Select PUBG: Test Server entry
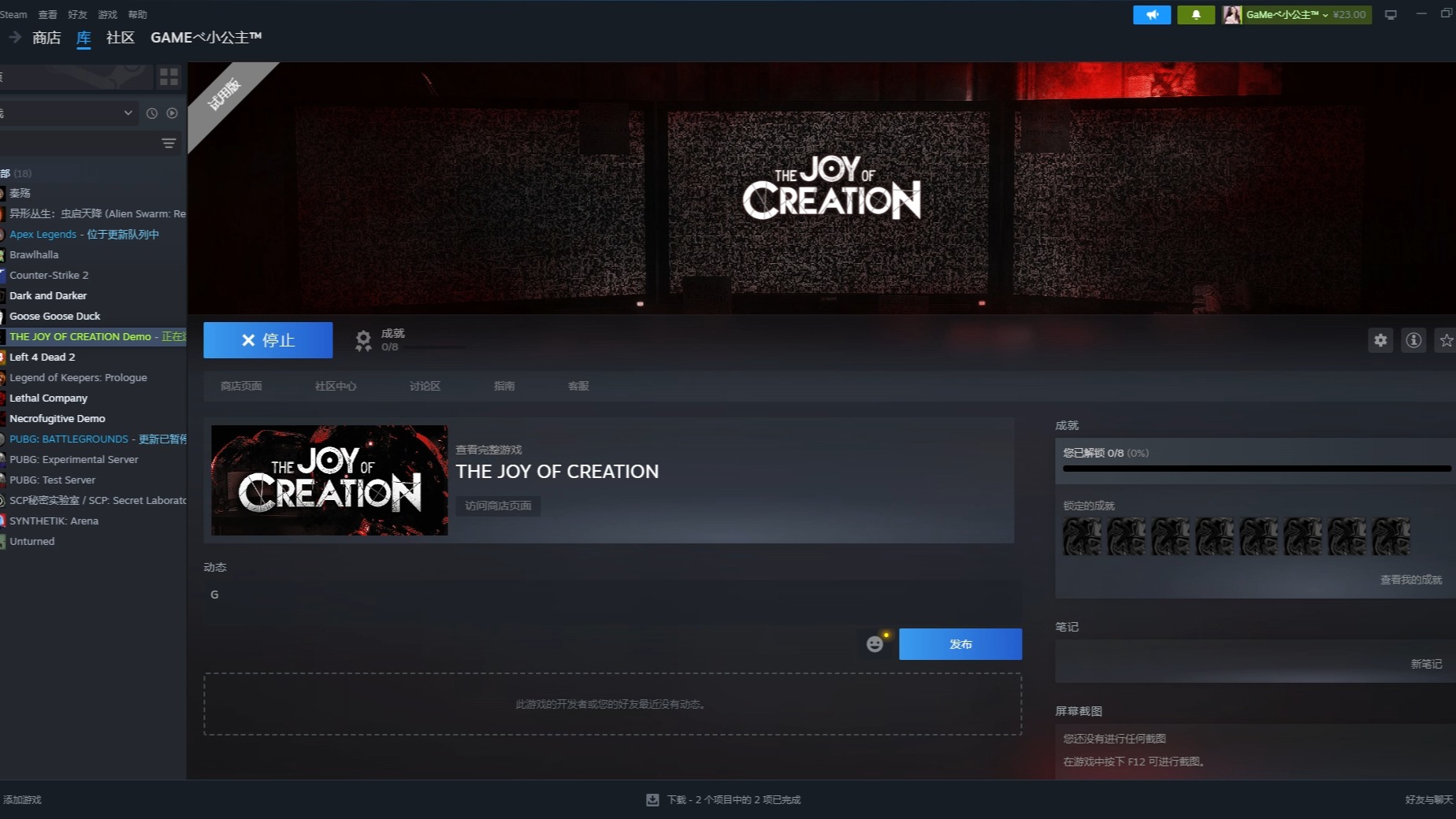Viewport: 1456px width, 819px height. tap(93, 480)
